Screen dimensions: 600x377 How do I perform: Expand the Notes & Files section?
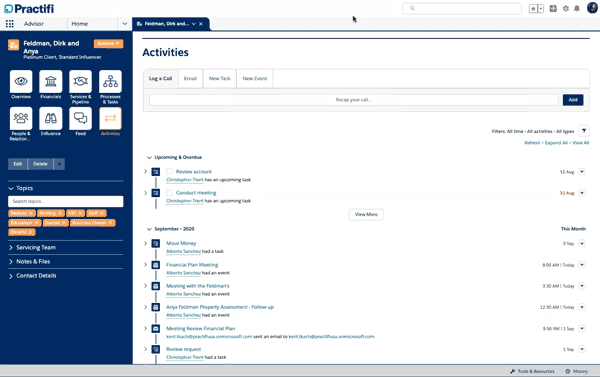point(11,262)
